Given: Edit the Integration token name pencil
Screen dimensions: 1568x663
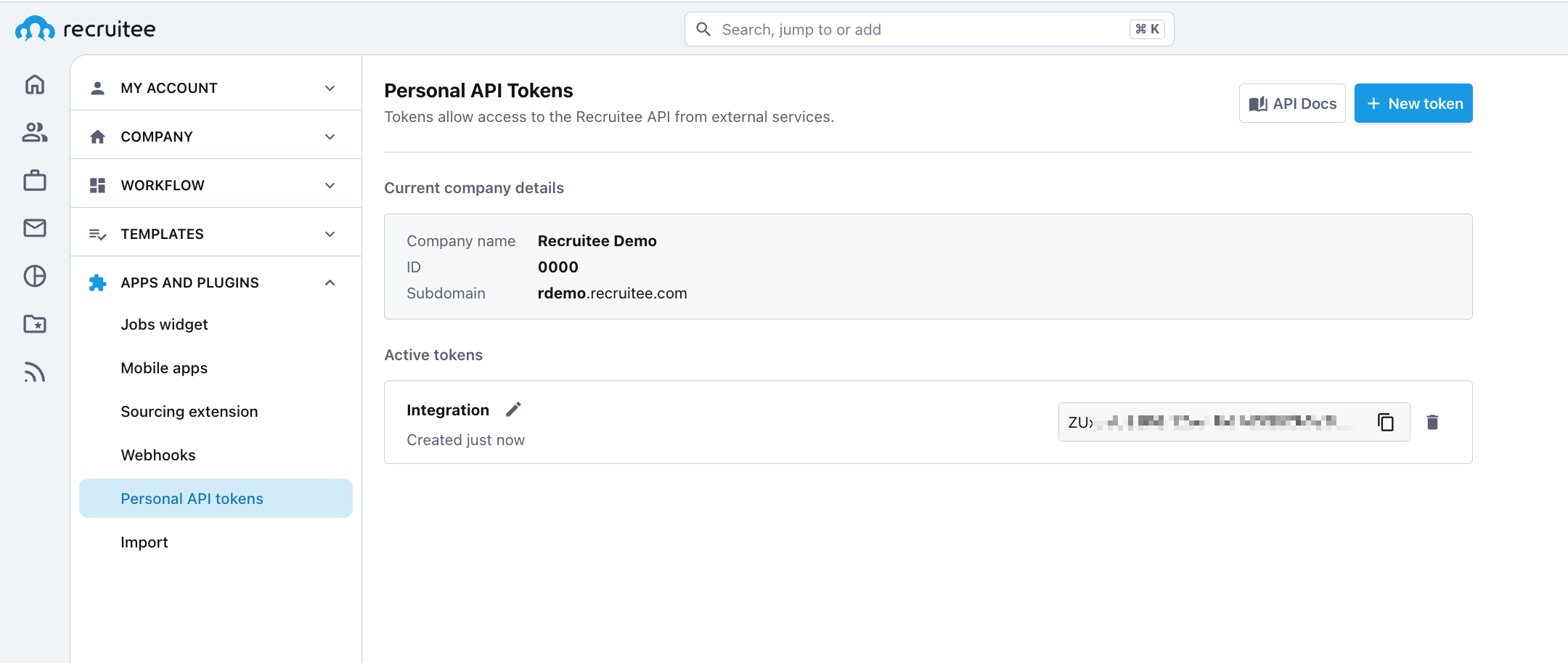Looking at the screenshot, I should click(513, 410).
